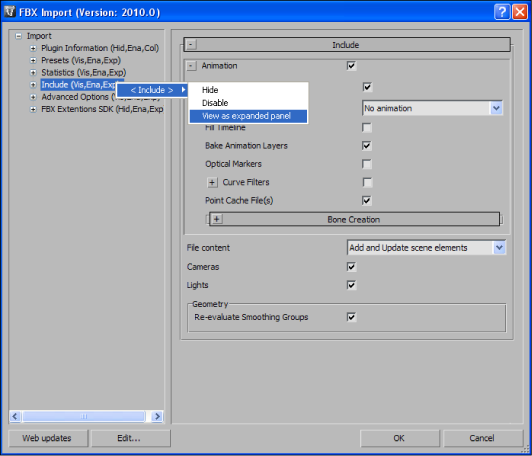The image size is (532, 456).
Task: Click the tree horizontal scrollbar thumb
Action: (84, 416)
